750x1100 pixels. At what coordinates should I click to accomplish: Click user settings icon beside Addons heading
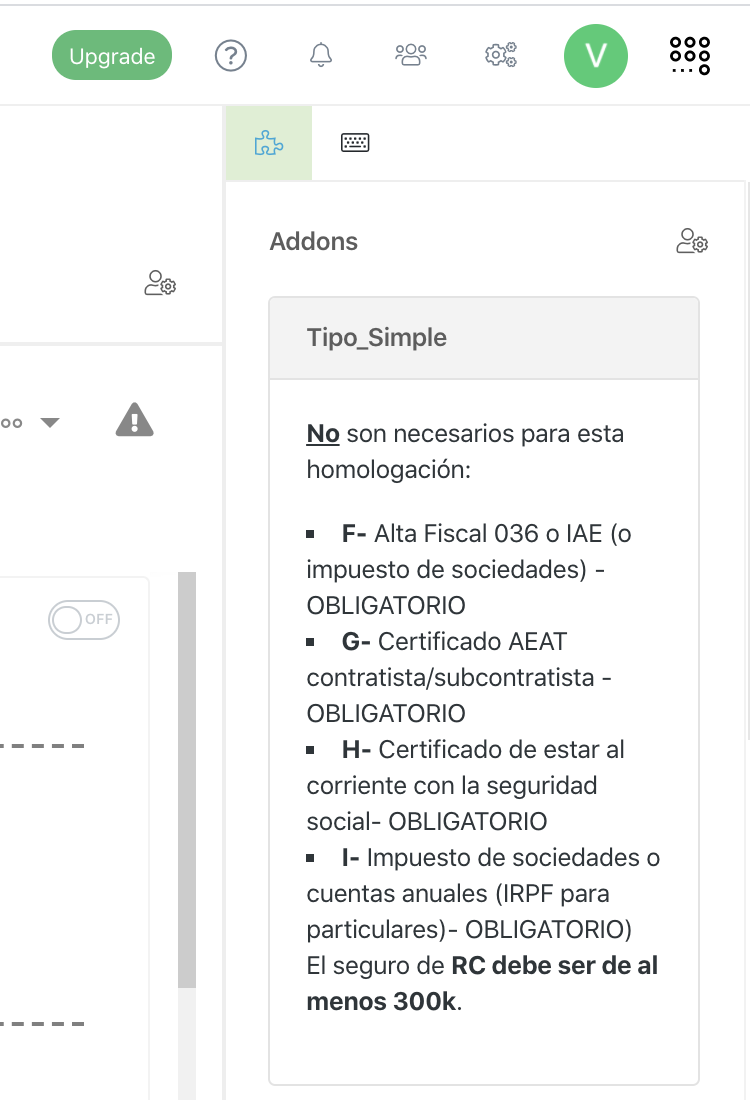692,241
